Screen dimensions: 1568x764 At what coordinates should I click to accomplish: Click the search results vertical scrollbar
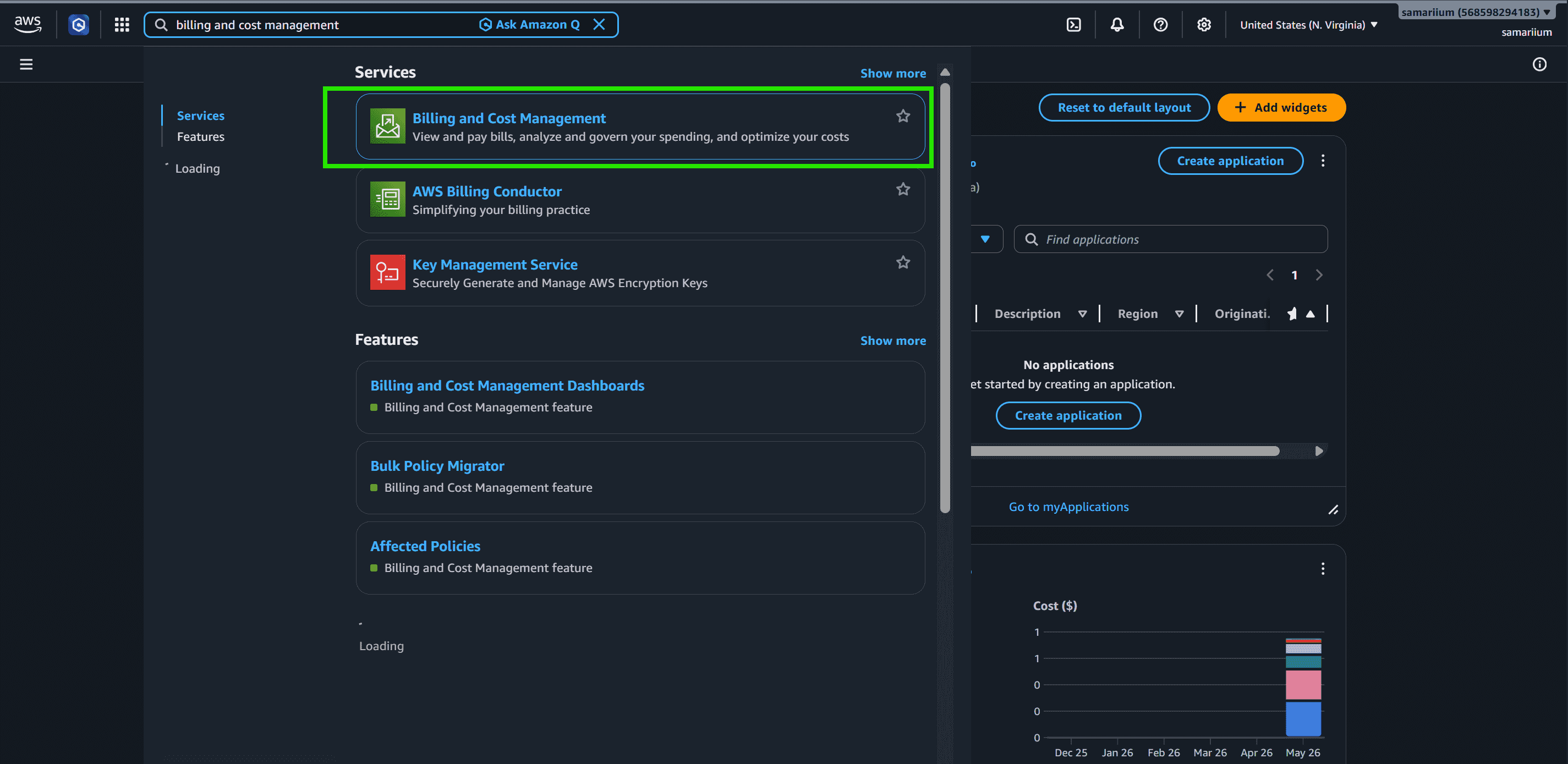pos(945,298)
